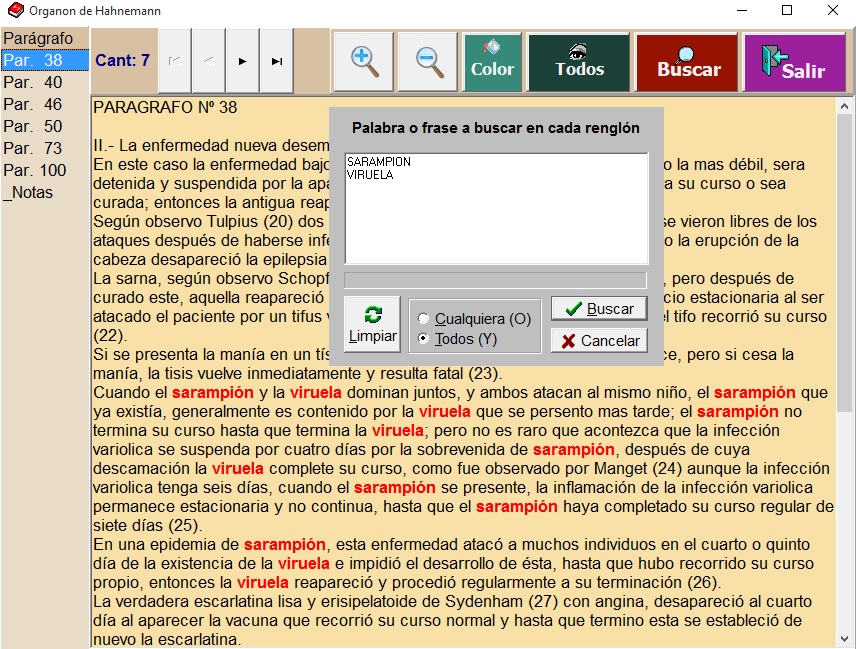This screenshot has height=649, width=856.
Task: Select Par. 73 in the paragraph list
Action: 45,148
